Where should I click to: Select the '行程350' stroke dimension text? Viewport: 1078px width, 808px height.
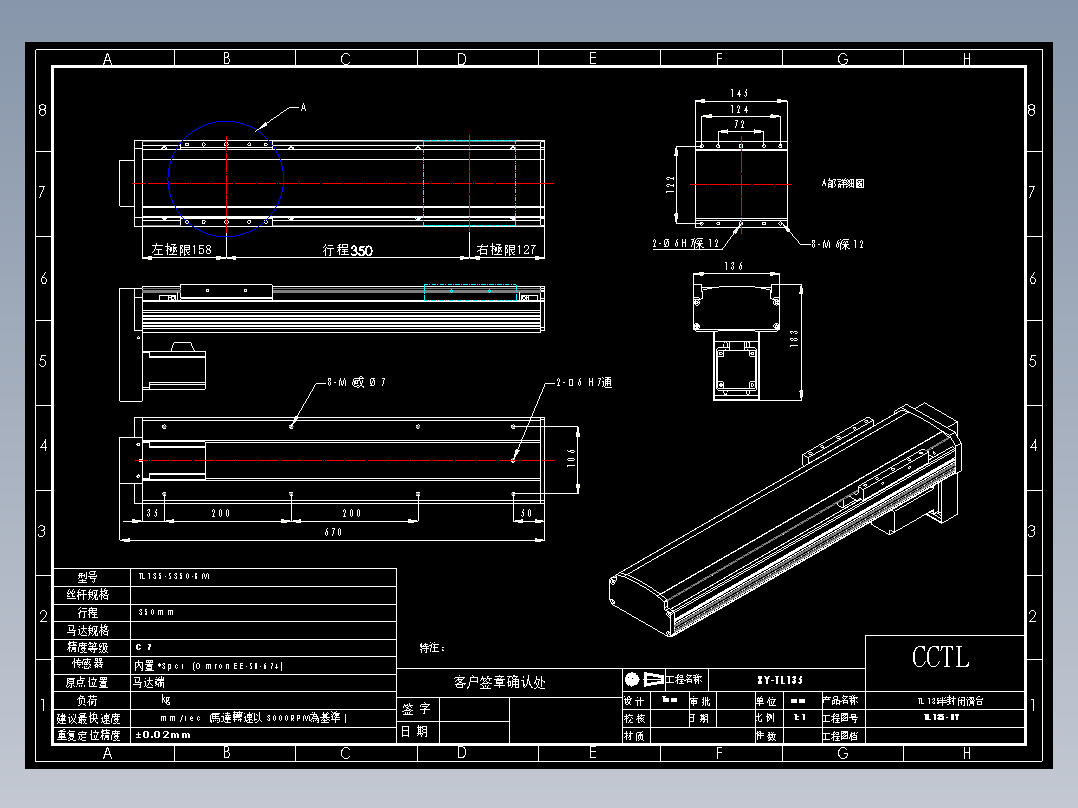point(348,250)
